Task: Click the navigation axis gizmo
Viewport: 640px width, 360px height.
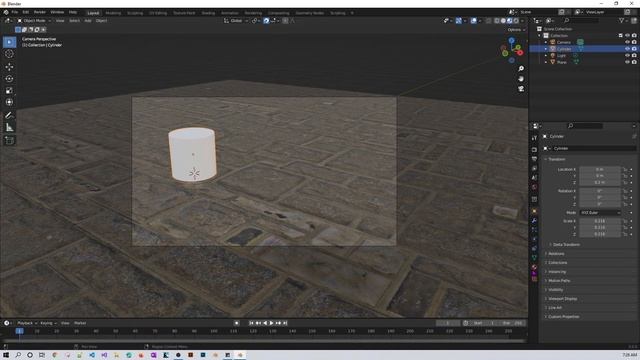Action: [x=512, y=50]
